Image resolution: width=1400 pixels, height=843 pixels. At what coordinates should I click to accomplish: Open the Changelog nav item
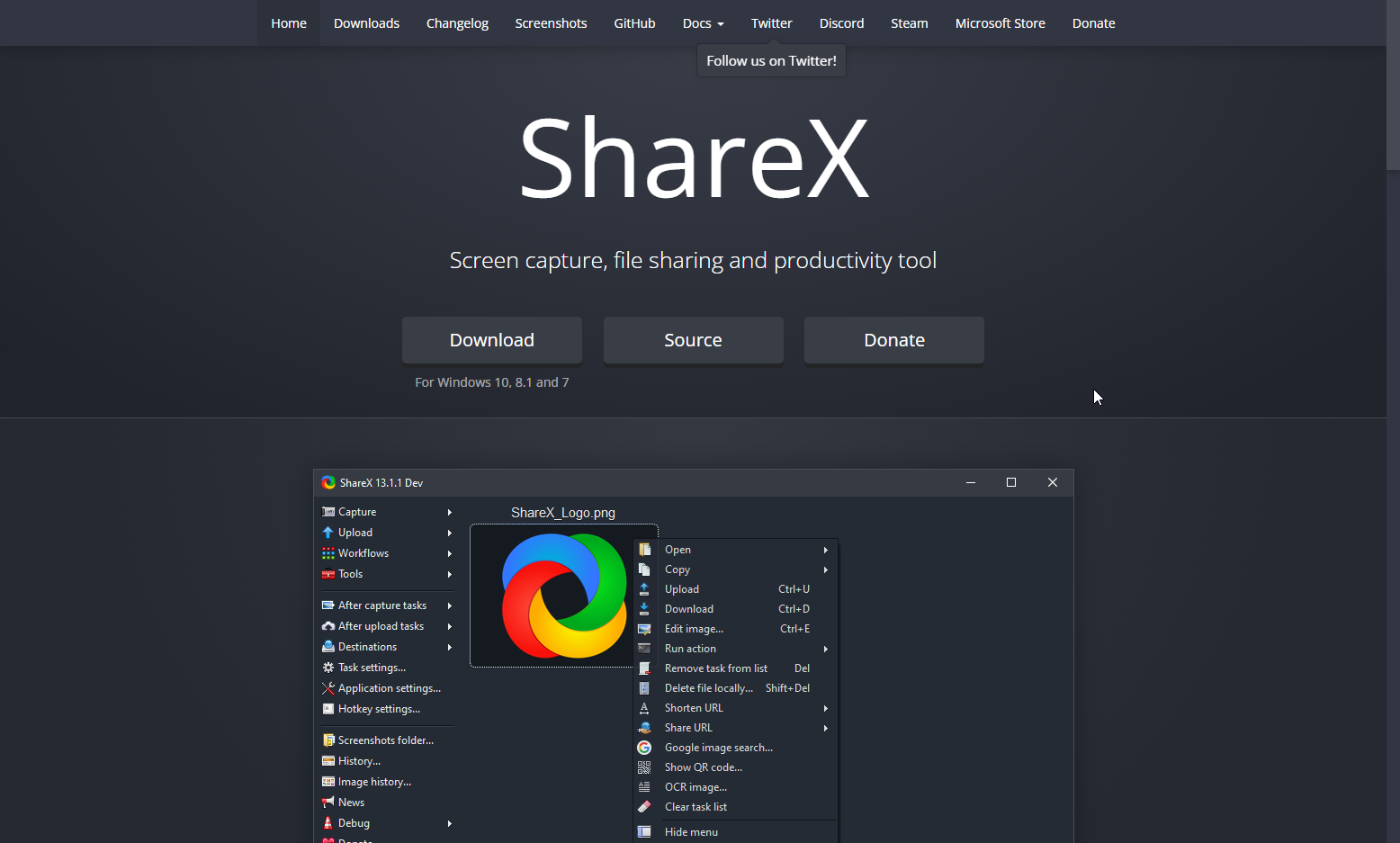click(457, 23)
